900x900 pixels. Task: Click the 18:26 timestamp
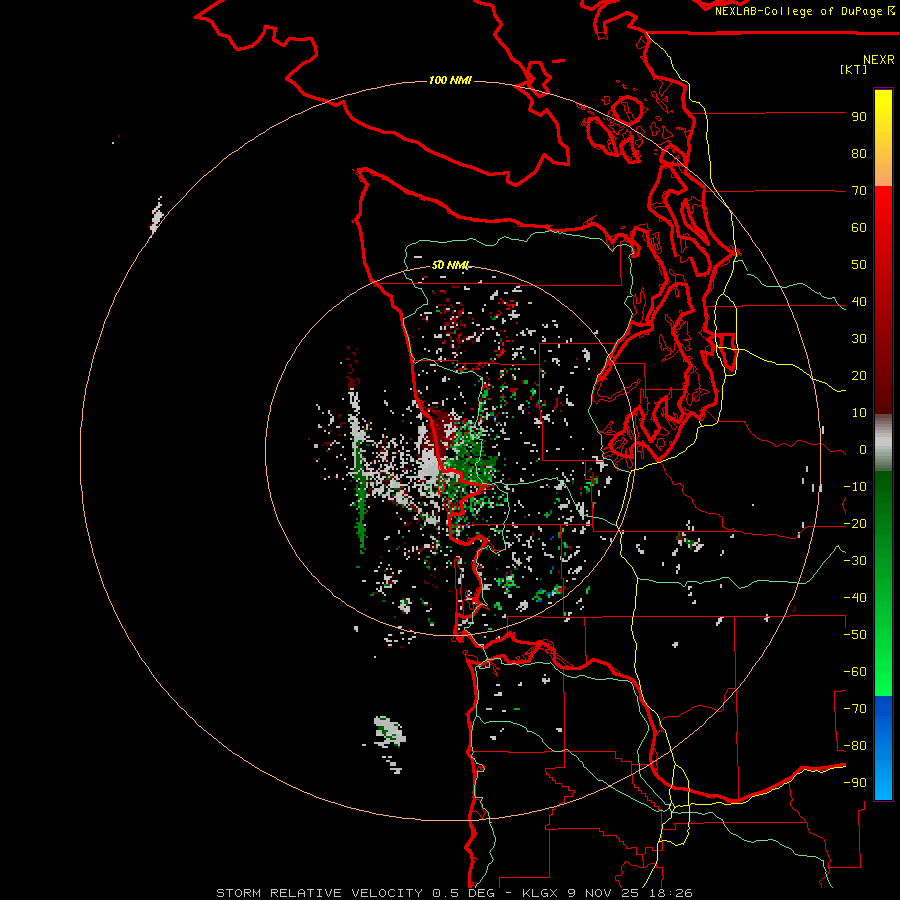[671, 893]
